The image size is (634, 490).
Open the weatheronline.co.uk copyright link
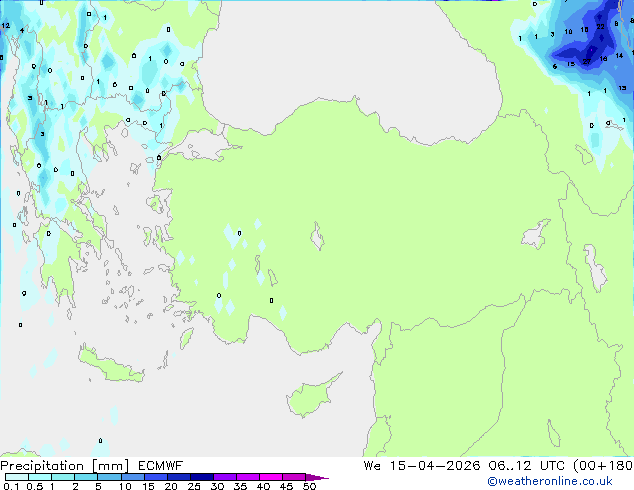point(549,481)
